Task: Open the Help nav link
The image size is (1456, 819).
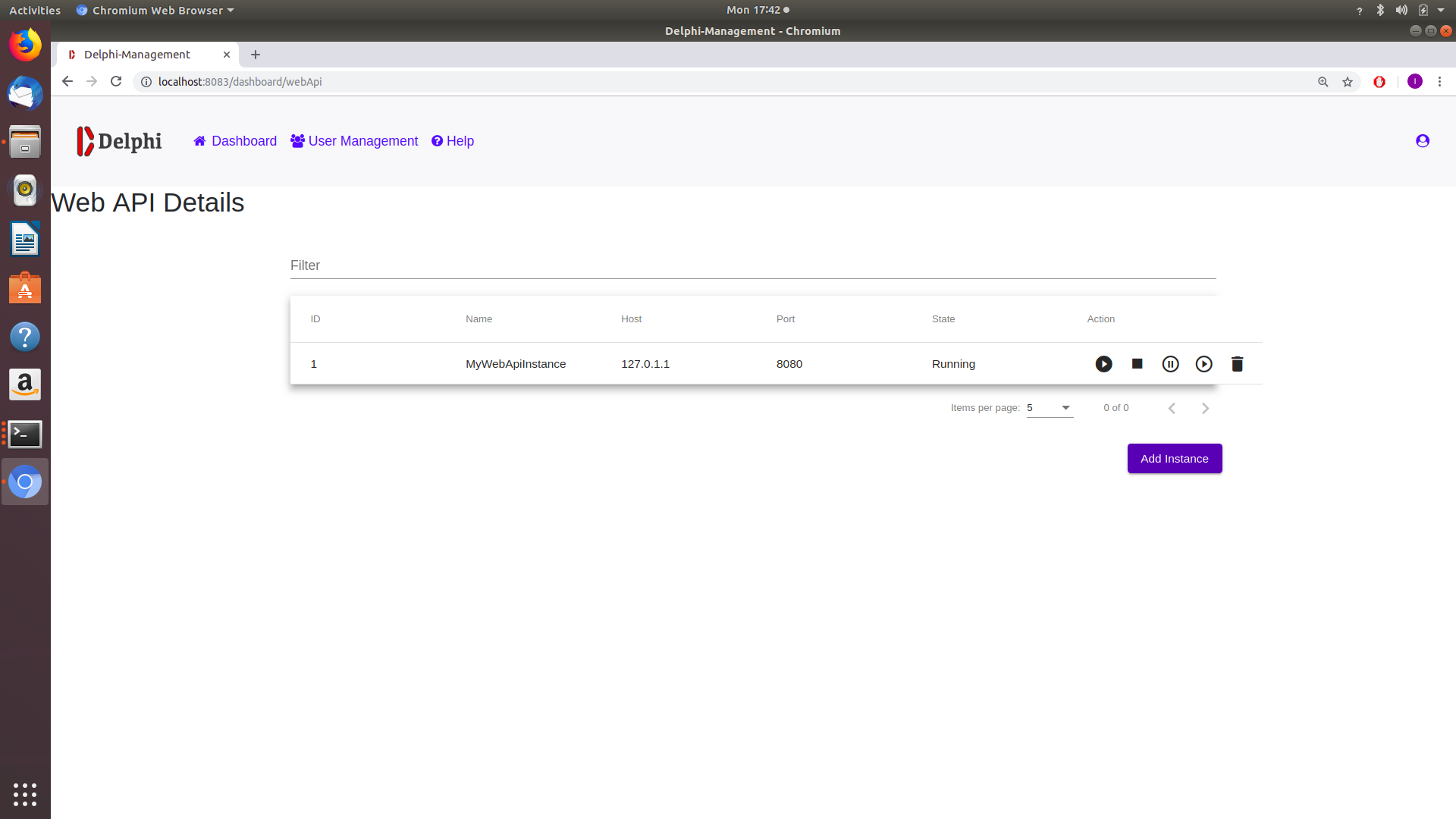Action: [453, 141]
